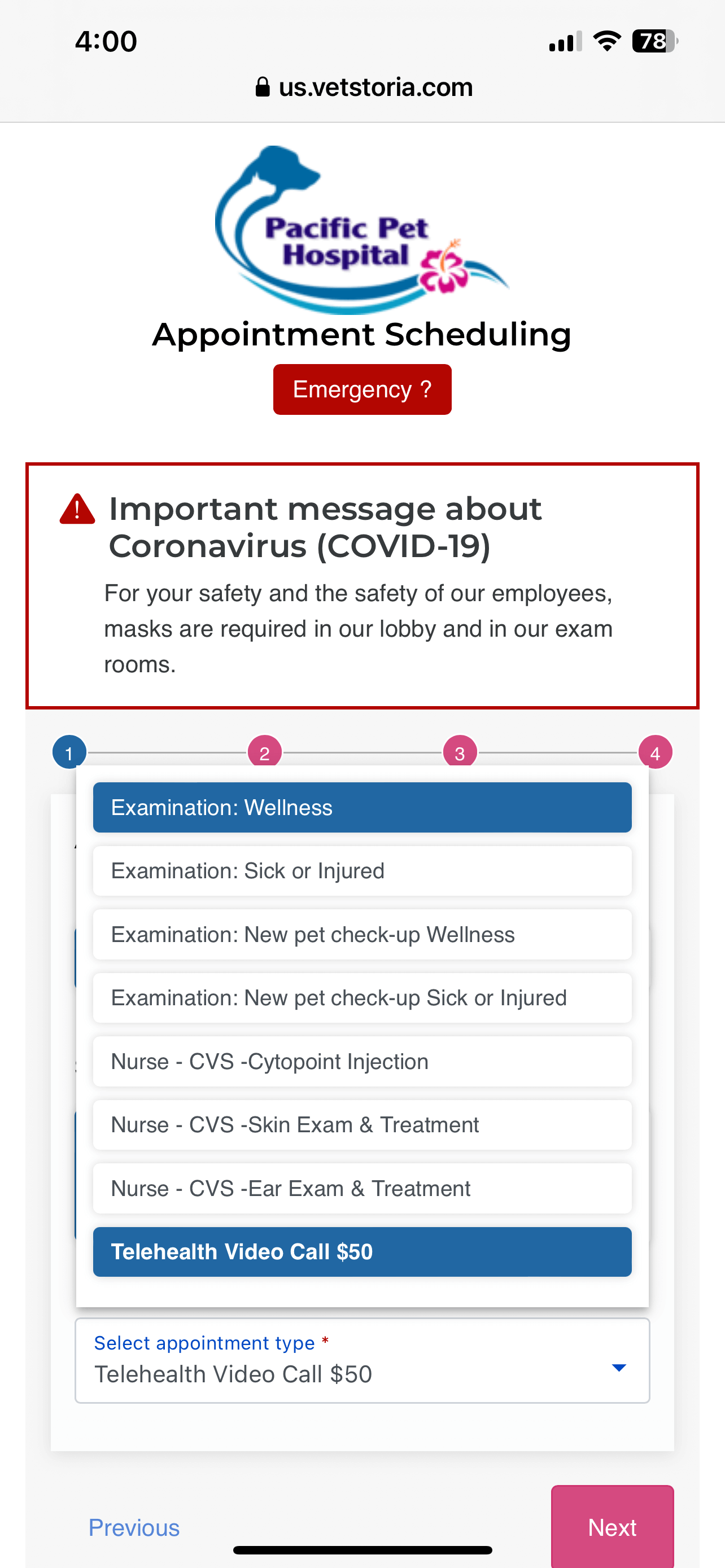Select Examination: New pet check-up Wellness
The height and width of the screenshot is (1568, 725).
click(362, 934)
